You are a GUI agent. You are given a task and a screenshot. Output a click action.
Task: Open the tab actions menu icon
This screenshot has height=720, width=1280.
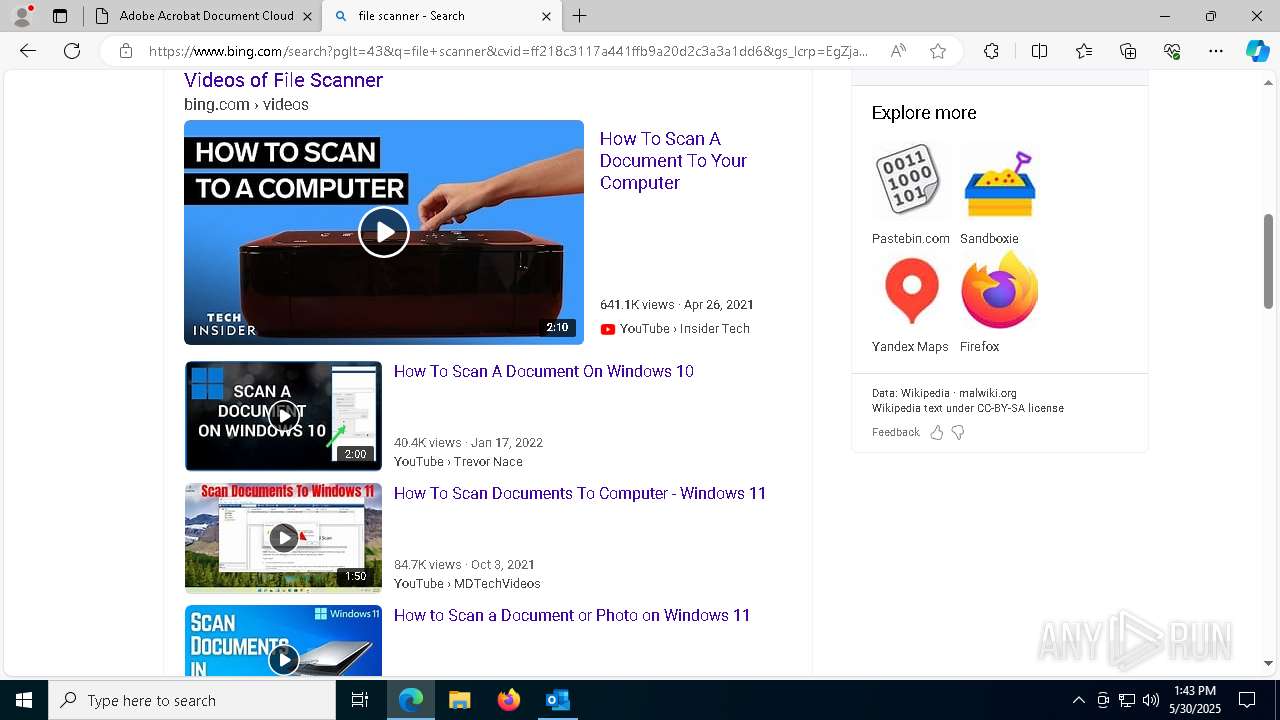point(60,16)
